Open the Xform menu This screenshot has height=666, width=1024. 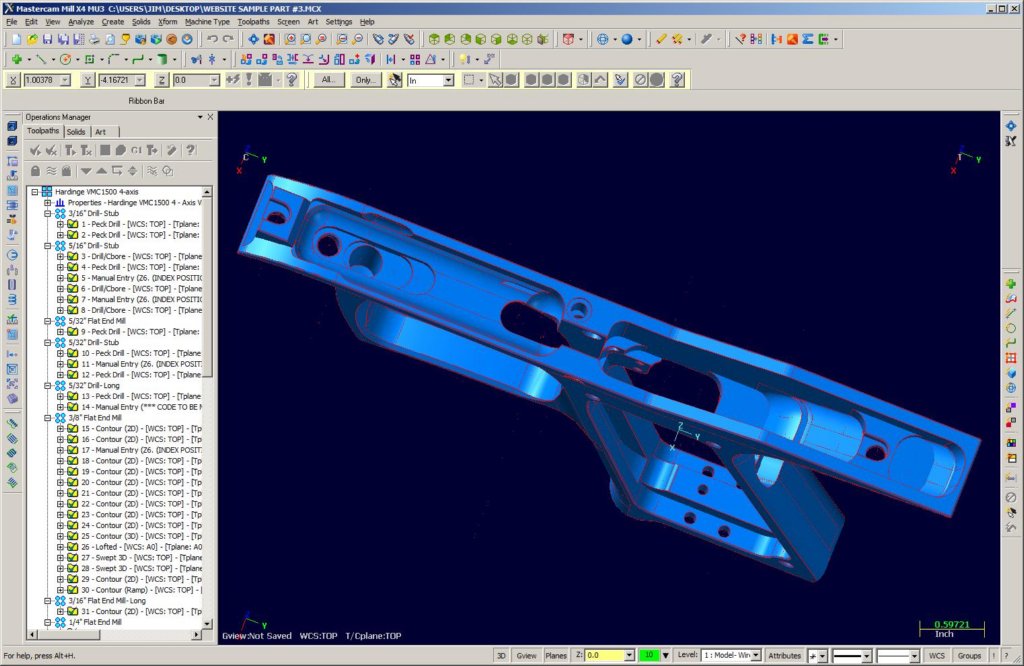click(167, 22)
